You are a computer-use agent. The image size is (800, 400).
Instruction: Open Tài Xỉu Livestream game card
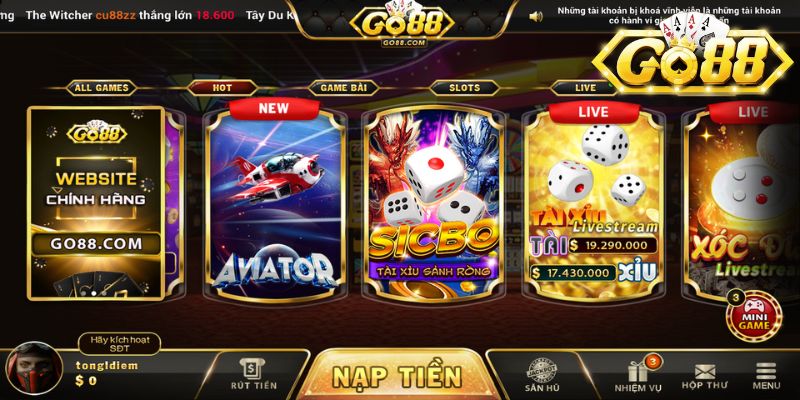pos(594,204)
